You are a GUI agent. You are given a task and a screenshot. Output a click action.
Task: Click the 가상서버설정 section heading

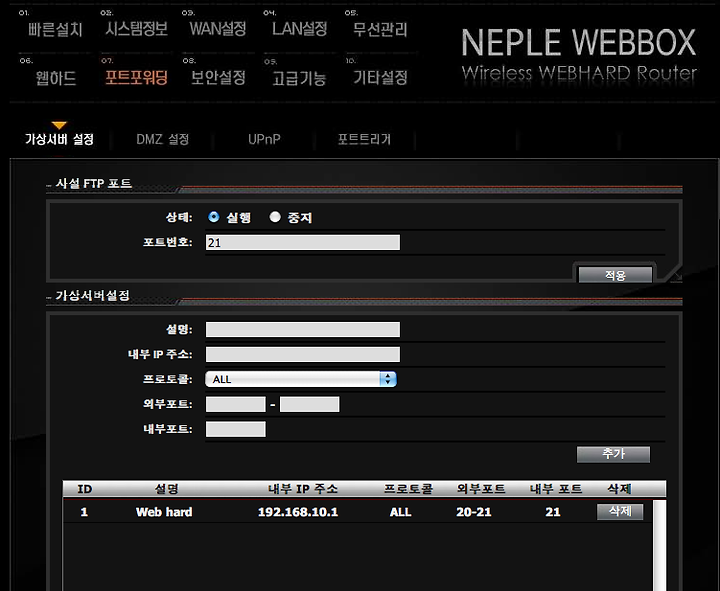(92, 295)
